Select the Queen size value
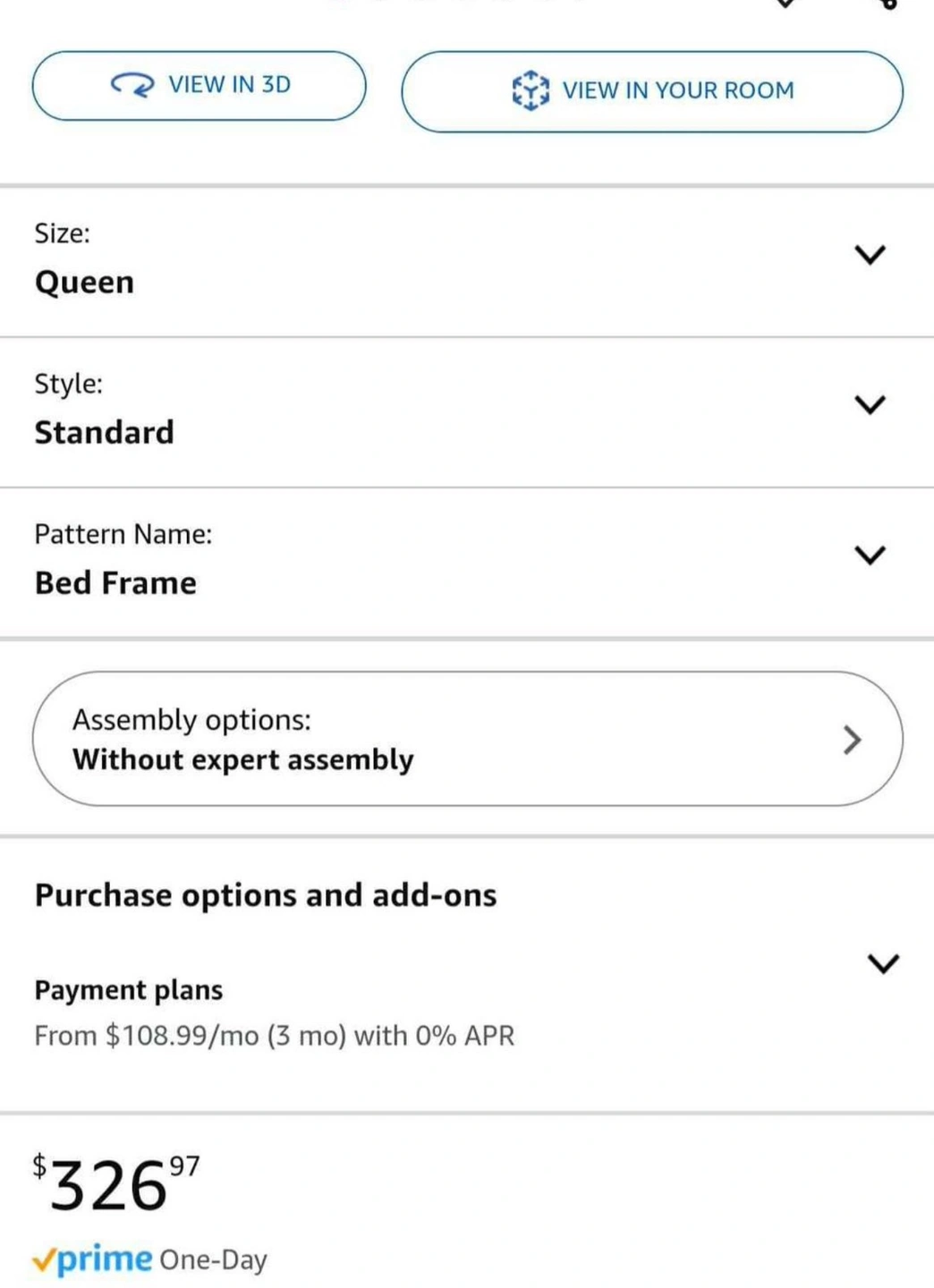The image size is (934, 1288). pyautogui.click(x=85, y=283)
